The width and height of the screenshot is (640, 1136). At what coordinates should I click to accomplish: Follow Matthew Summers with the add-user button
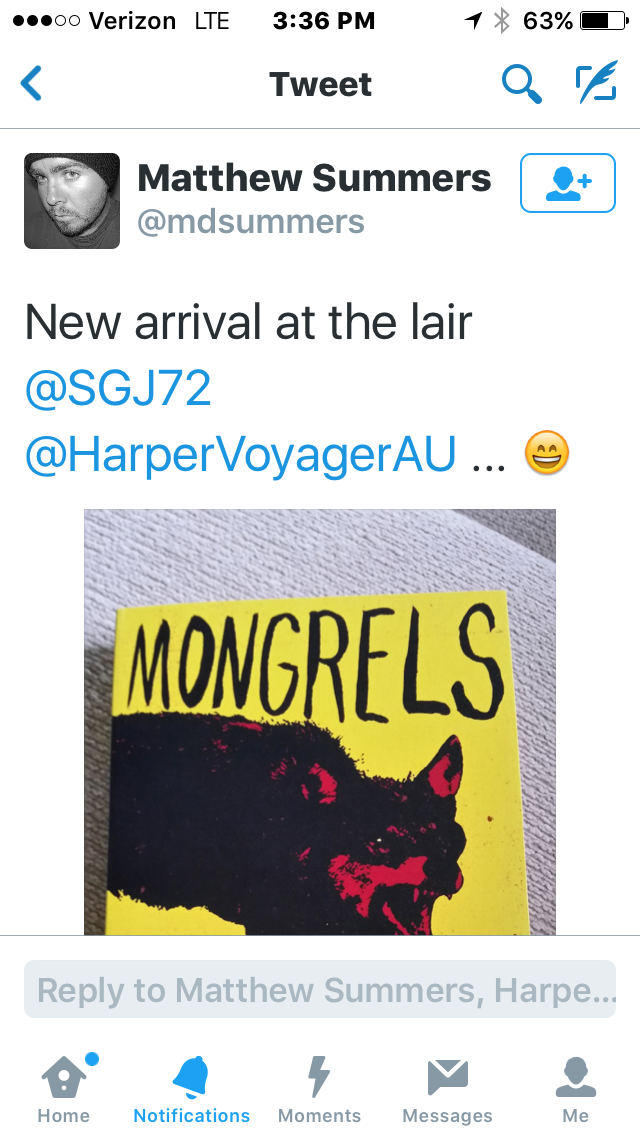click(568, 183)
